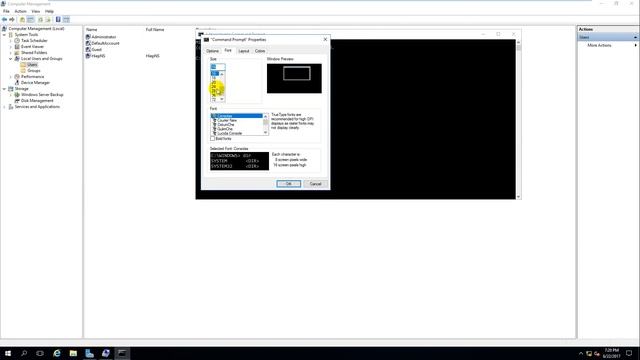Select the Groups folder in the tree

point(33,71)
